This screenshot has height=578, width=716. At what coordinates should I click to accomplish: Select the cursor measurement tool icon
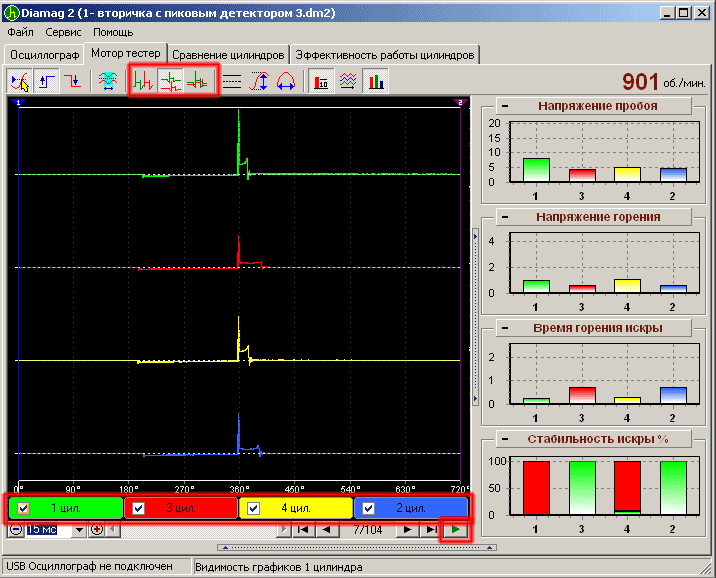click(19, 81)
